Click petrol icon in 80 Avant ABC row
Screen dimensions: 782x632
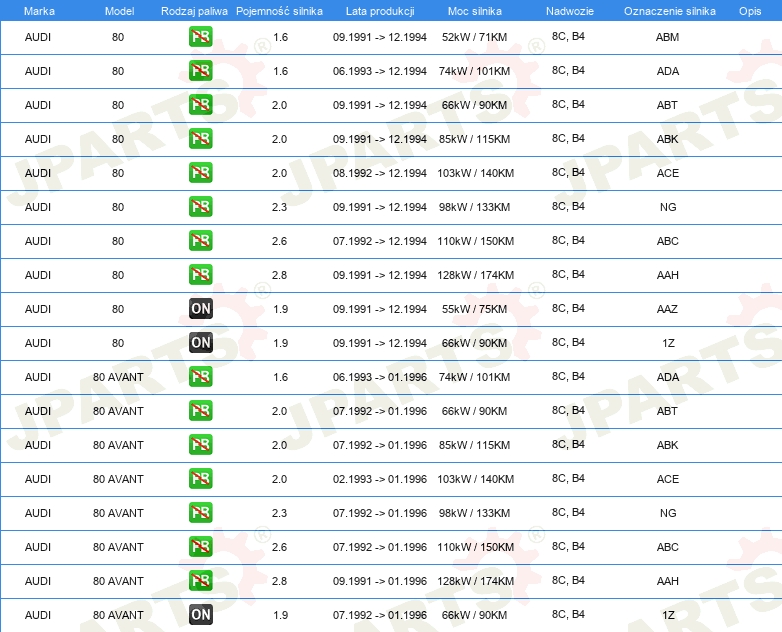[200, 547]
